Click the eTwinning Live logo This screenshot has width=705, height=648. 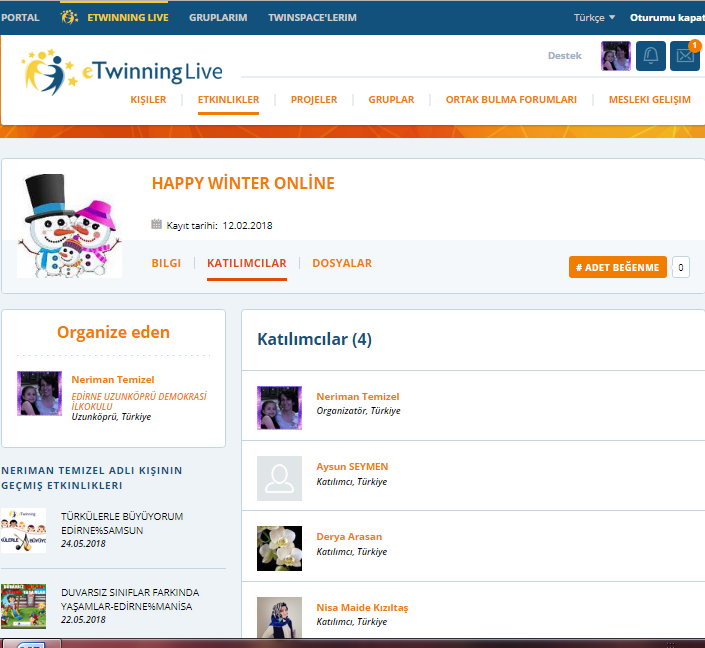click(x=122, y=71)
